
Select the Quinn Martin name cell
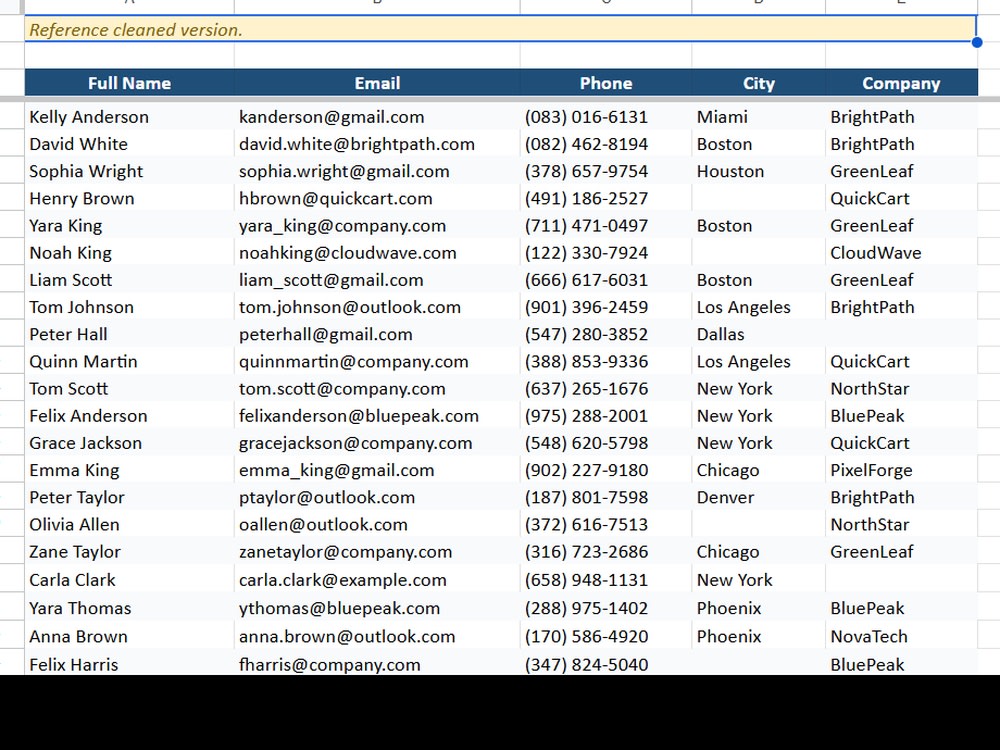pyautogui.click(x=129, y=362)
